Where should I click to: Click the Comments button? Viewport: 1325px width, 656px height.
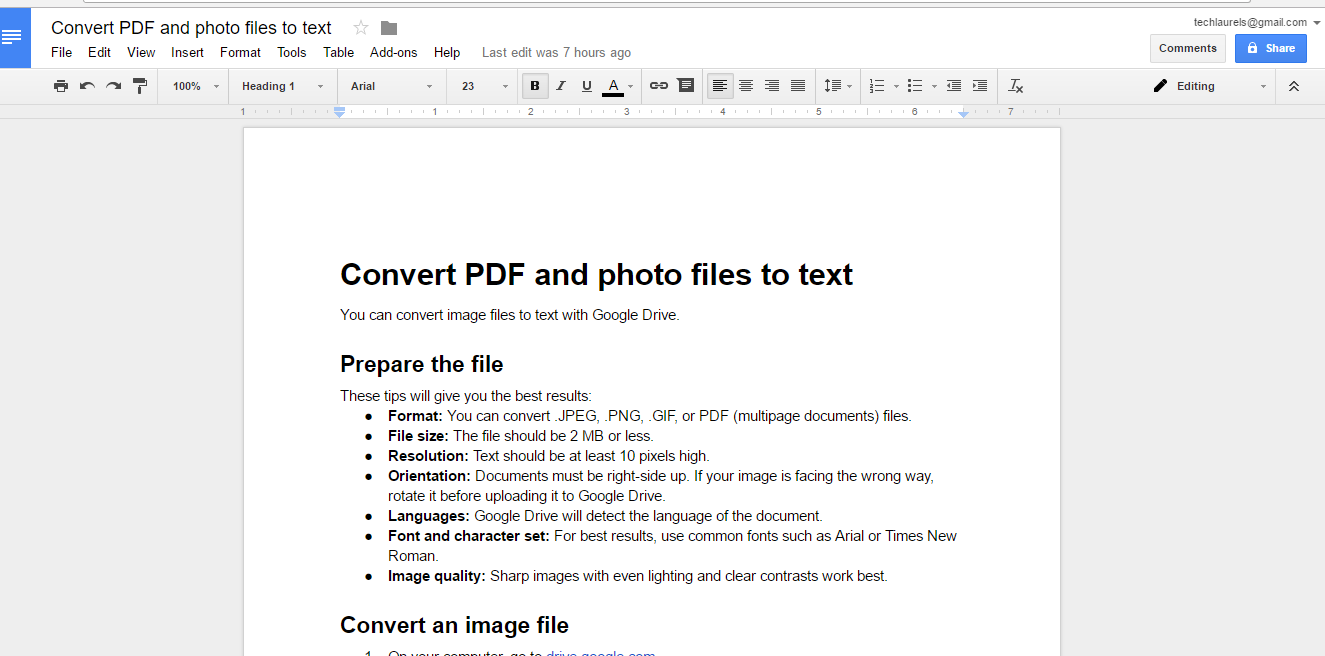(x=1188, y=48)
